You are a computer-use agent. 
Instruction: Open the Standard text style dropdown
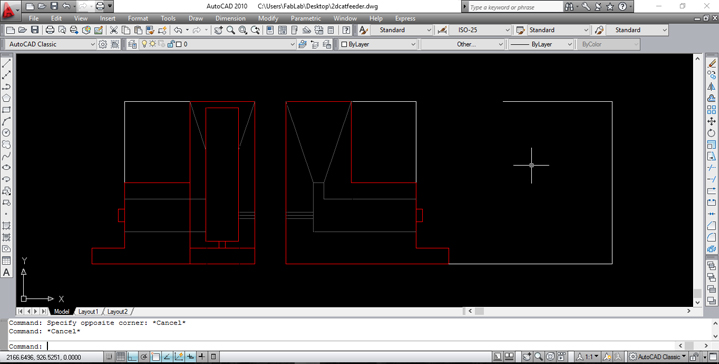[x=402, y=30]
